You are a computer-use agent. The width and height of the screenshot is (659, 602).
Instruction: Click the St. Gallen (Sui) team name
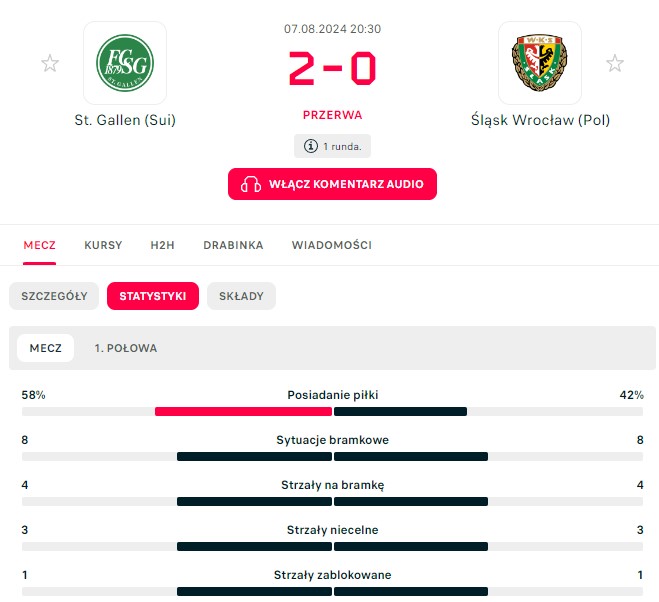click(125, 120)
